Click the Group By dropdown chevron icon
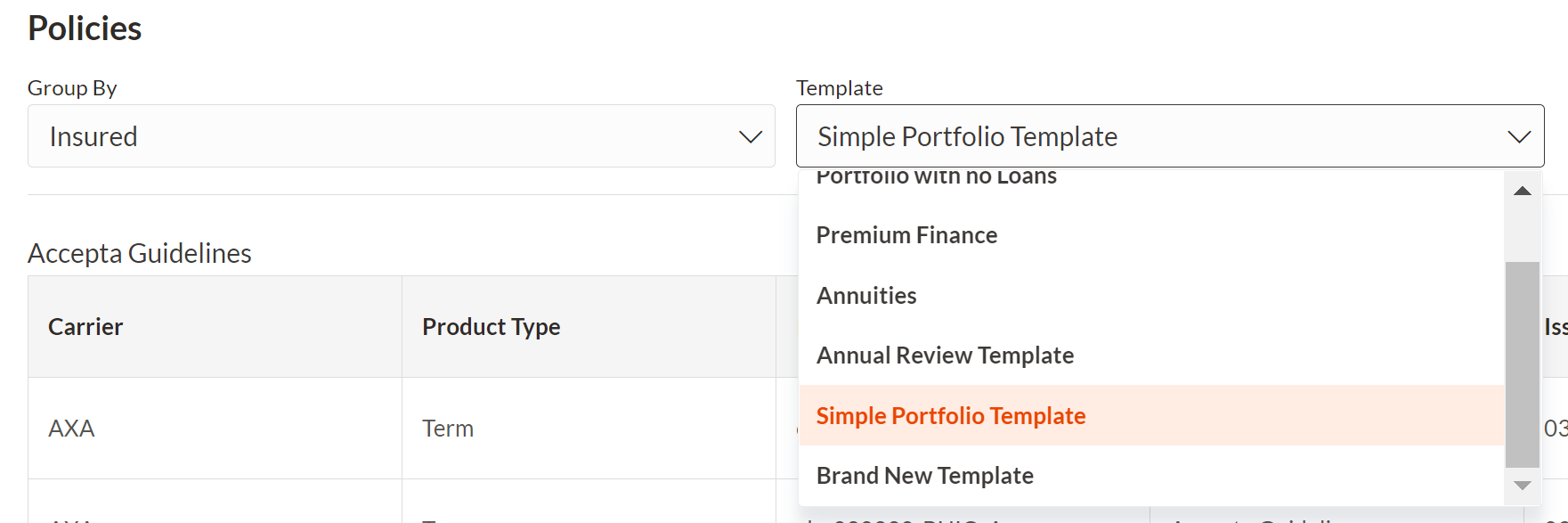The width and height of the screenshot is (1568, 523). pos(751,136)
